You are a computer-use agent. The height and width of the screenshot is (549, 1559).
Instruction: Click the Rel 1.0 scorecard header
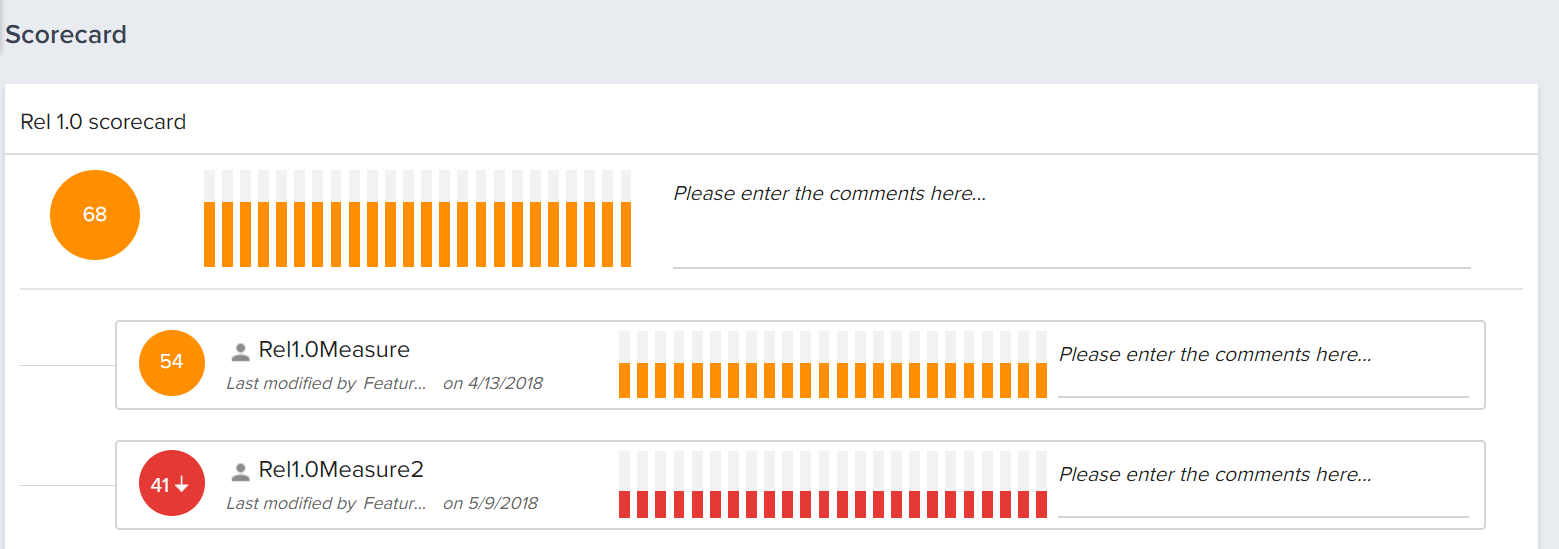click(103, 122)
